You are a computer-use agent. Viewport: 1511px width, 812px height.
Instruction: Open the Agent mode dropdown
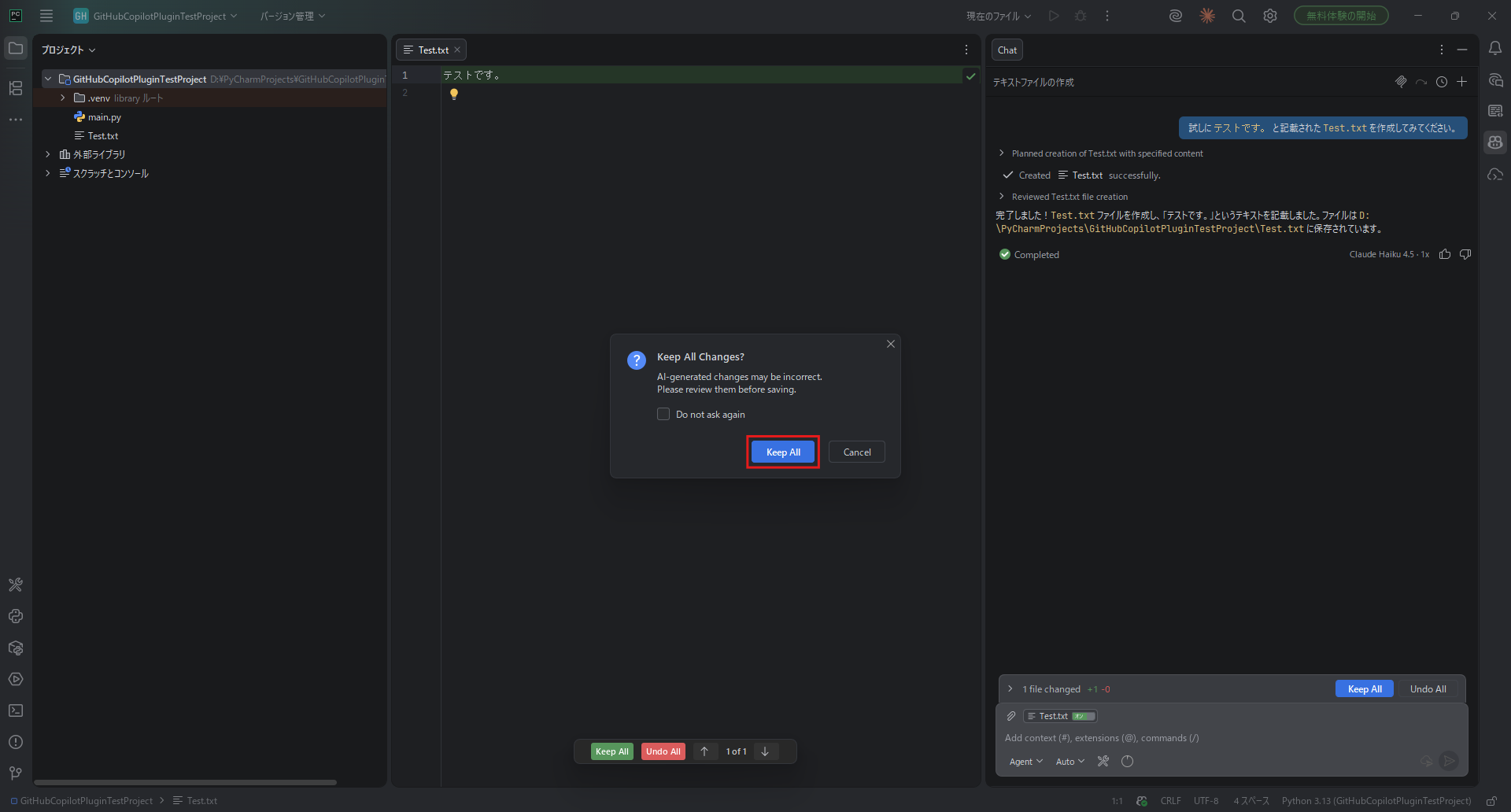point(1025,762)
